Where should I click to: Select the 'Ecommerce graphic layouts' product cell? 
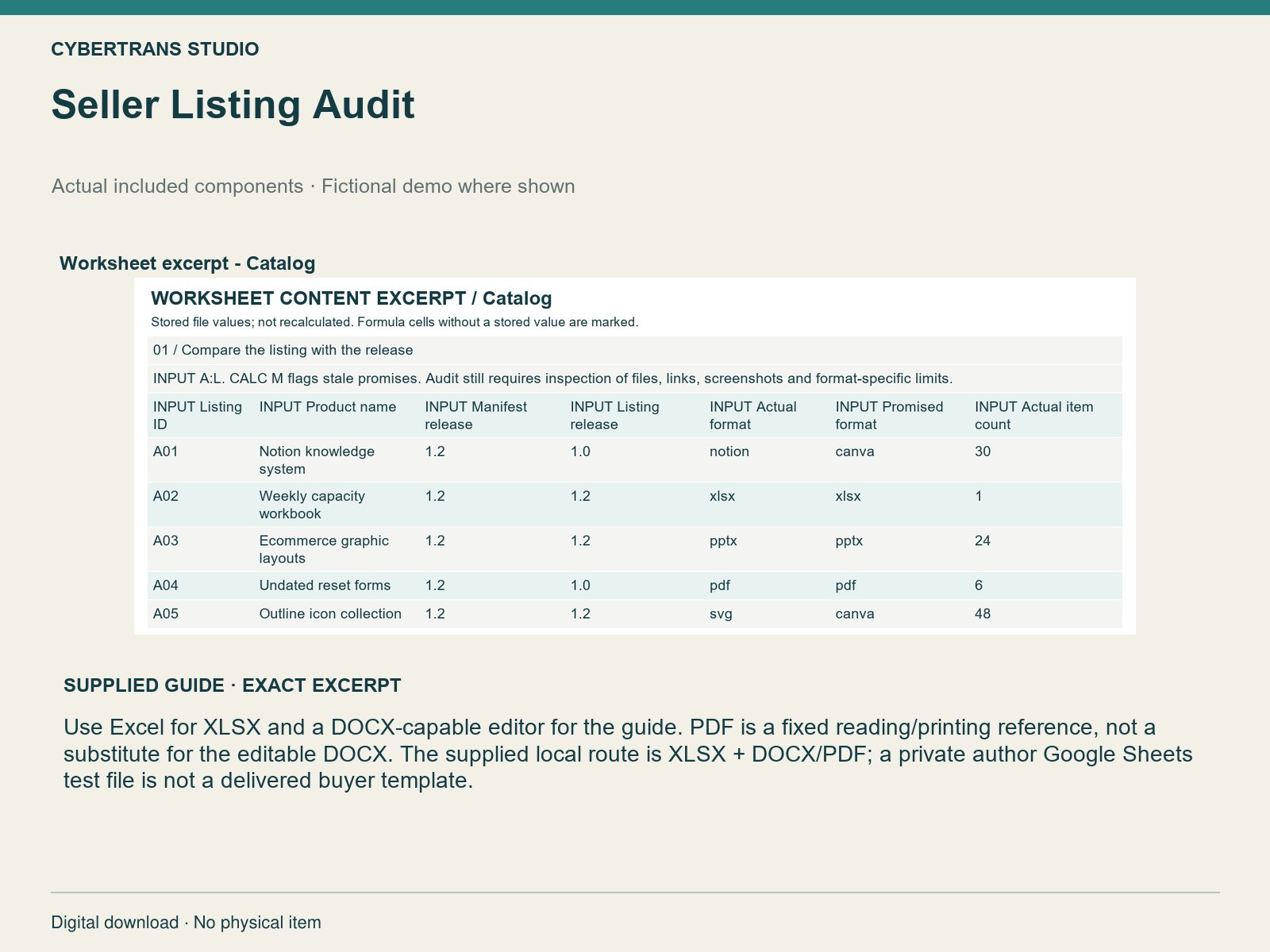(324, 549)
